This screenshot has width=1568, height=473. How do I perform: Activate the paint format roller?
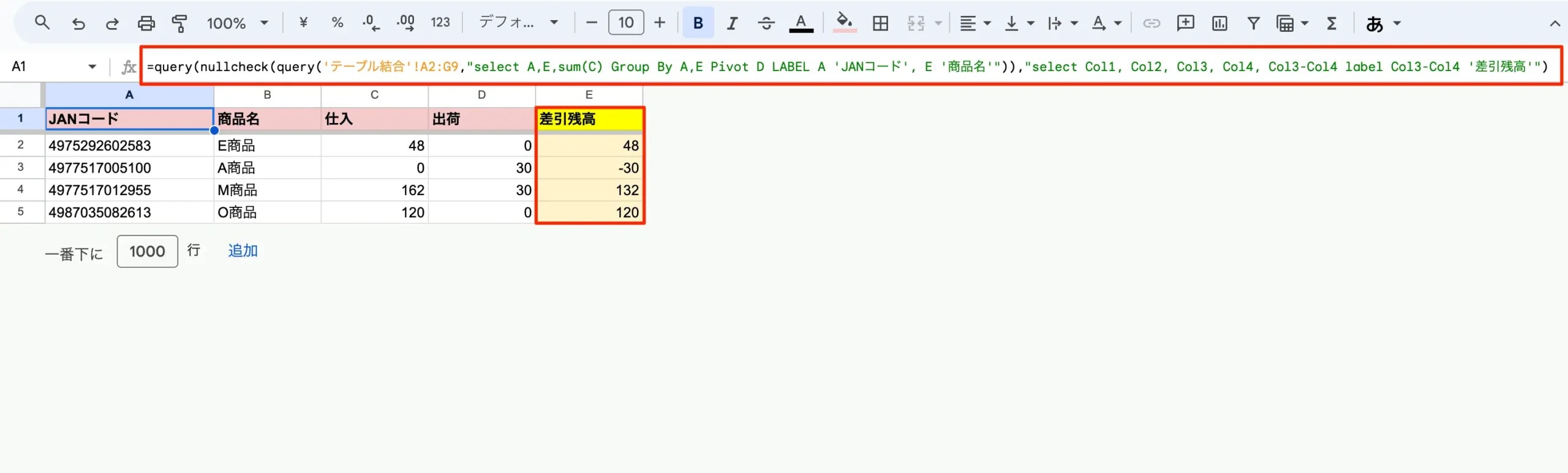[x=179, y=23]
